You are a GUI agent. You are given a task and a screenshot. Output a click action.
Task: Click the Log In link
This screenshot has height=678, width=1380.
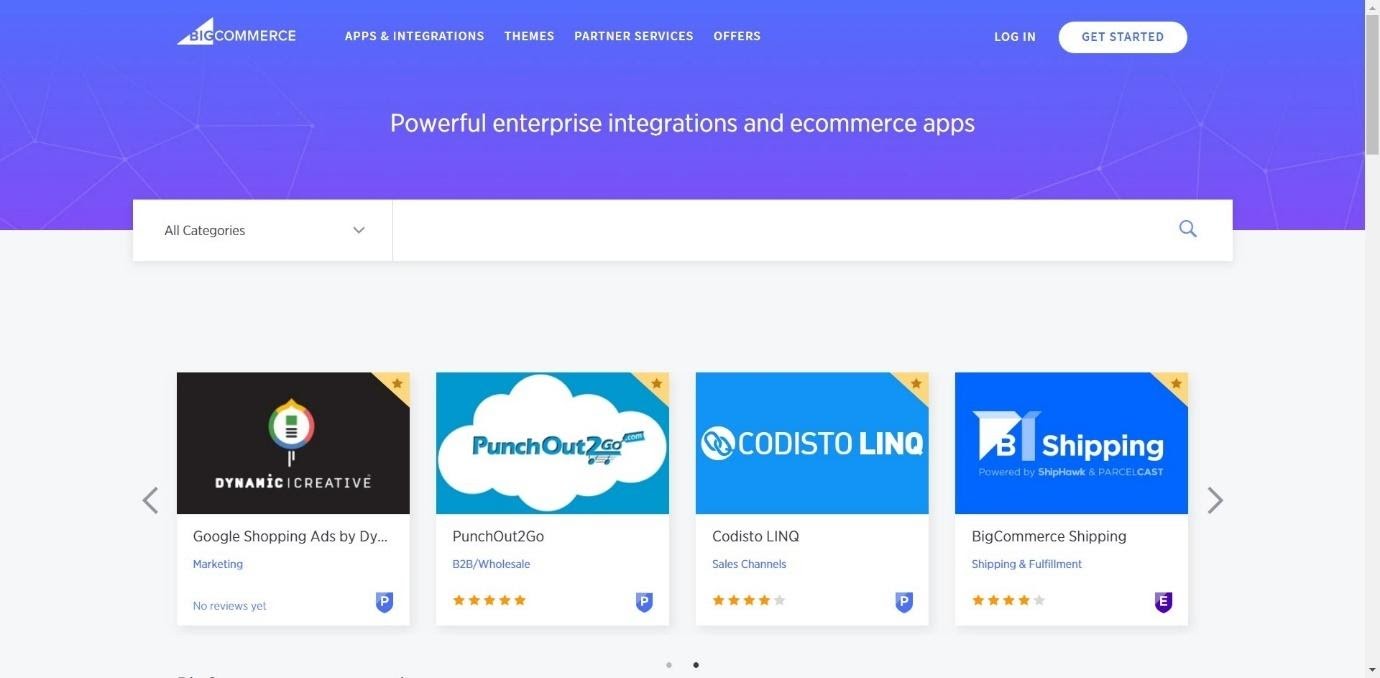coord(1015,37)
